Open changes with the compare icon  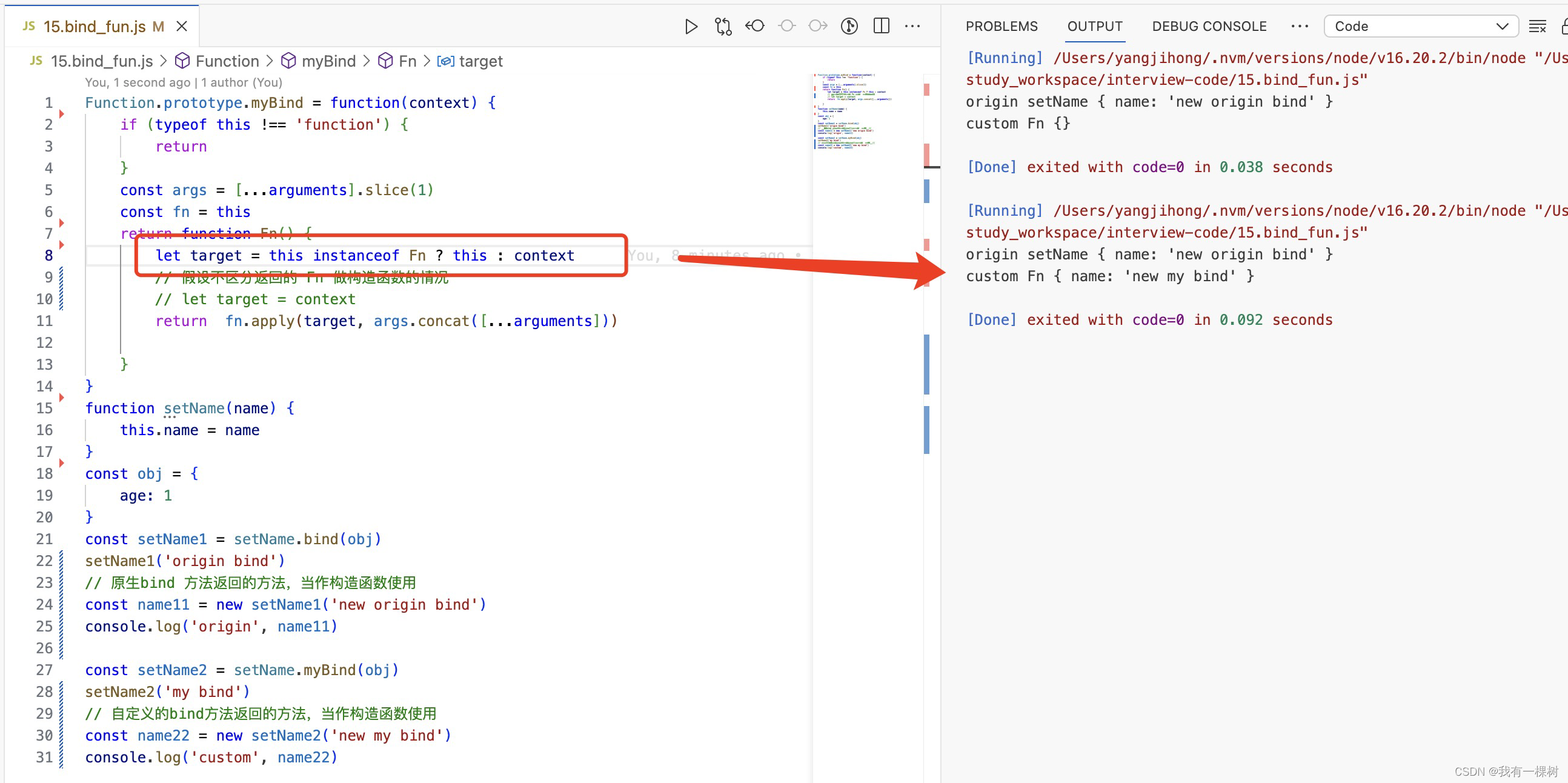click(723, 26)
